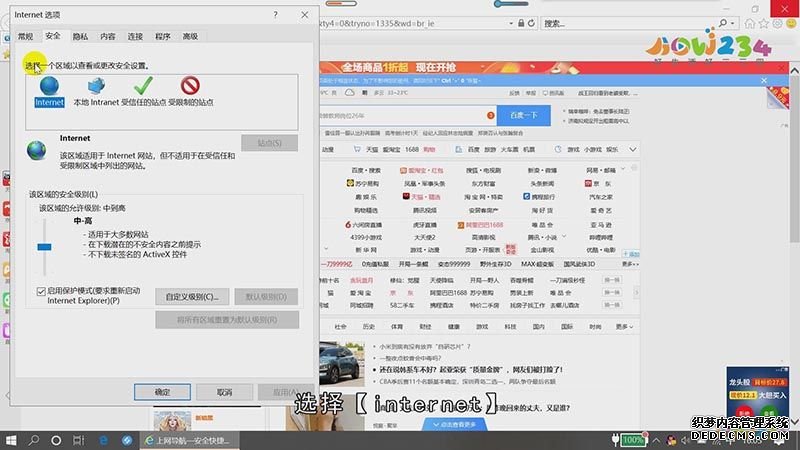Select the 本地 Intranet zone icon
The width and height of the screenshot is (800, 450).
[x=96, y=86]
